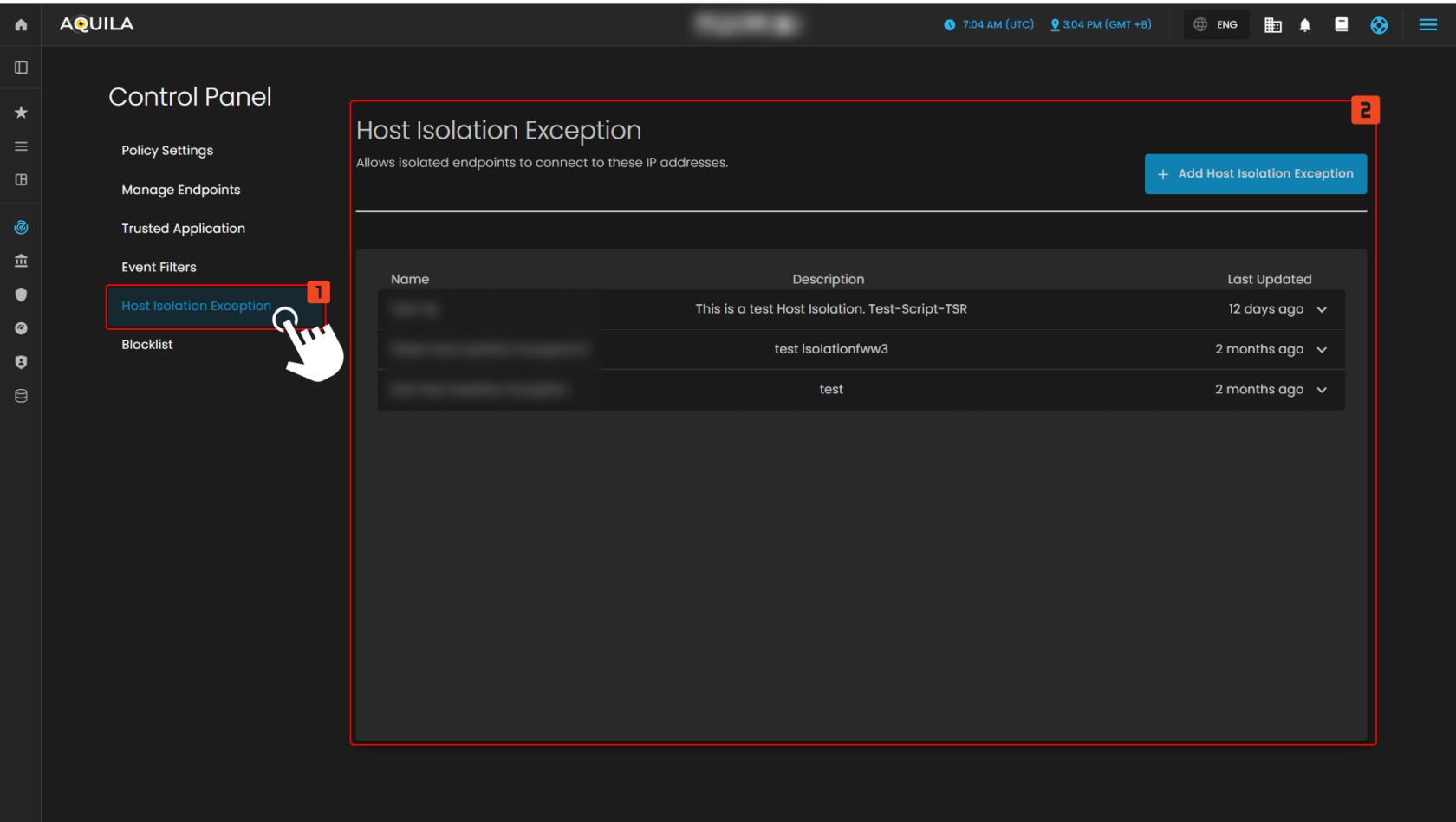Click the database icon in left sidebar
Viewport: 1456px width, 822px height.
tap(21, 396)
